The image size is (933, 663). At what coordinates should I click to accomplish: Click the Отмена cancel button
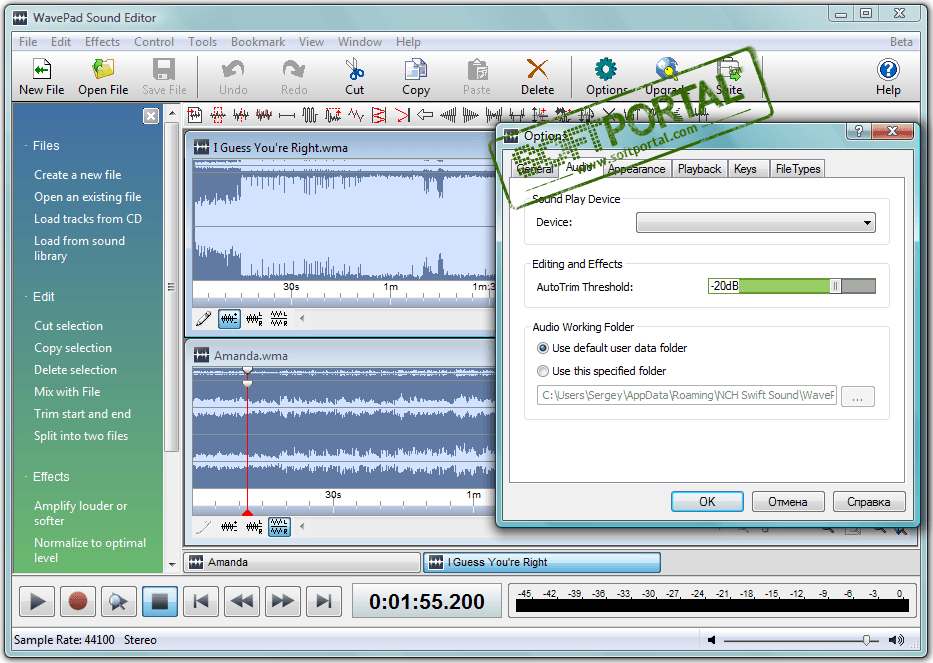click(x=788, y=502)
